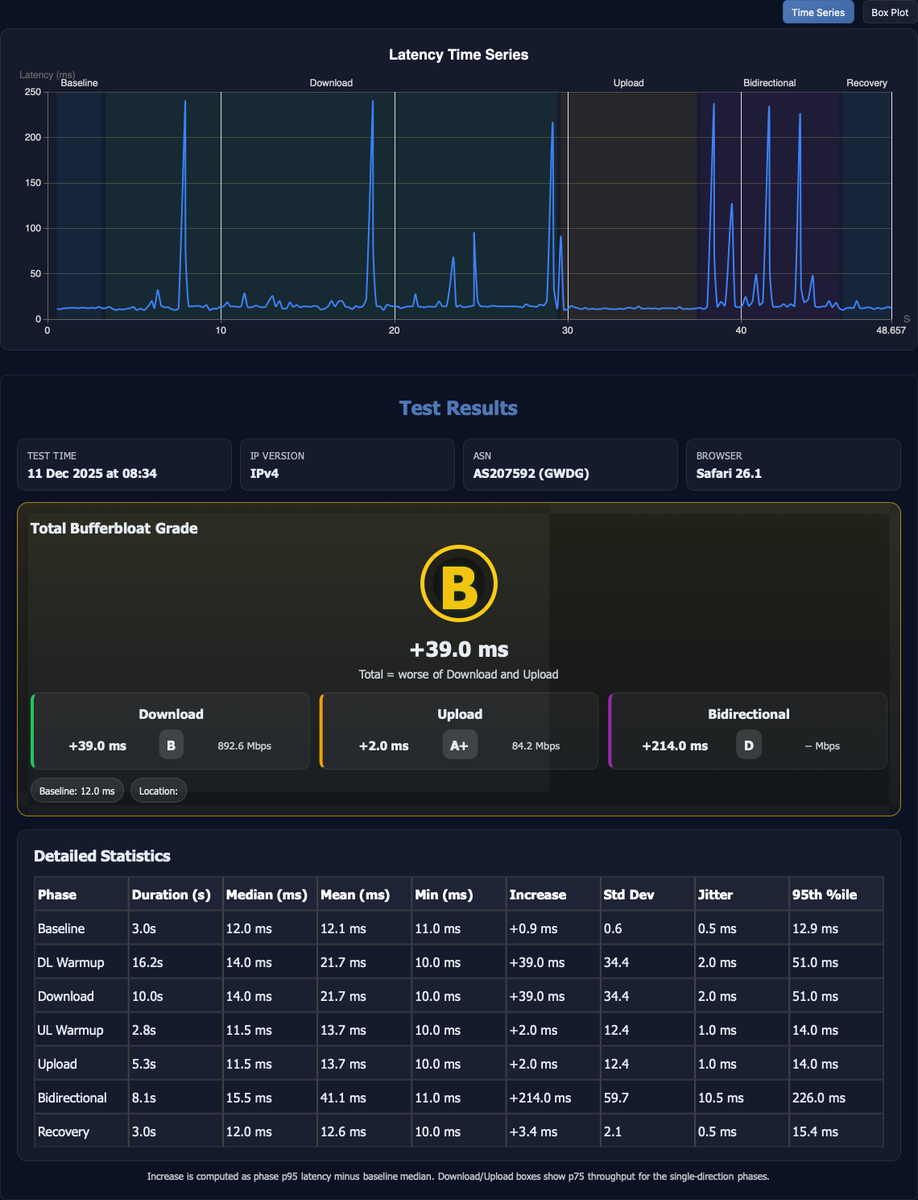
Task: Switch to the Time Series view
Action: tap(818, 12)
